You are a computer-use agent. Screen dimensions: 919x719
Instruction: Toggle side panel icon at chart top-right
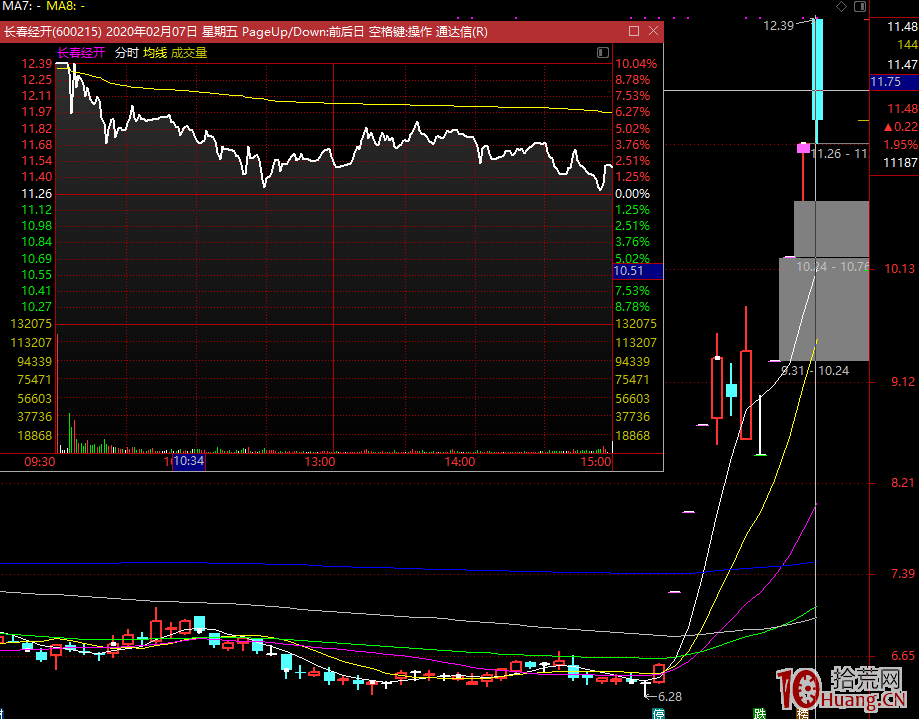point(862,7)
